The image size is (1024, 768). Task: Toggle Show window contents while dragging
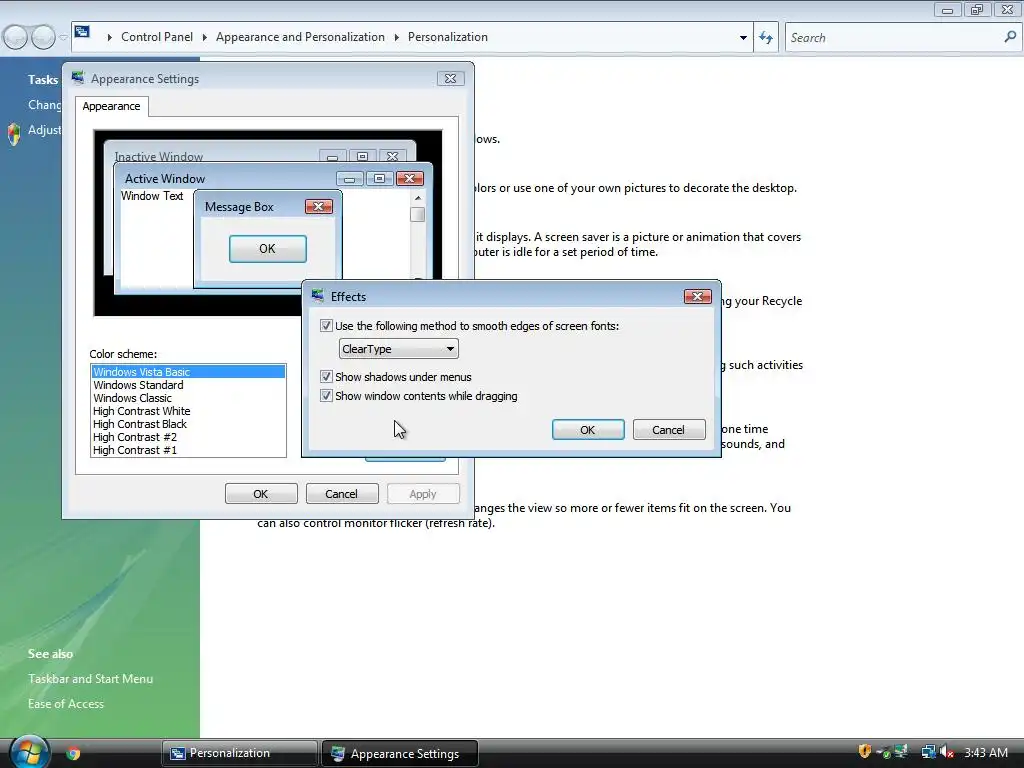[x=326, y=395]
